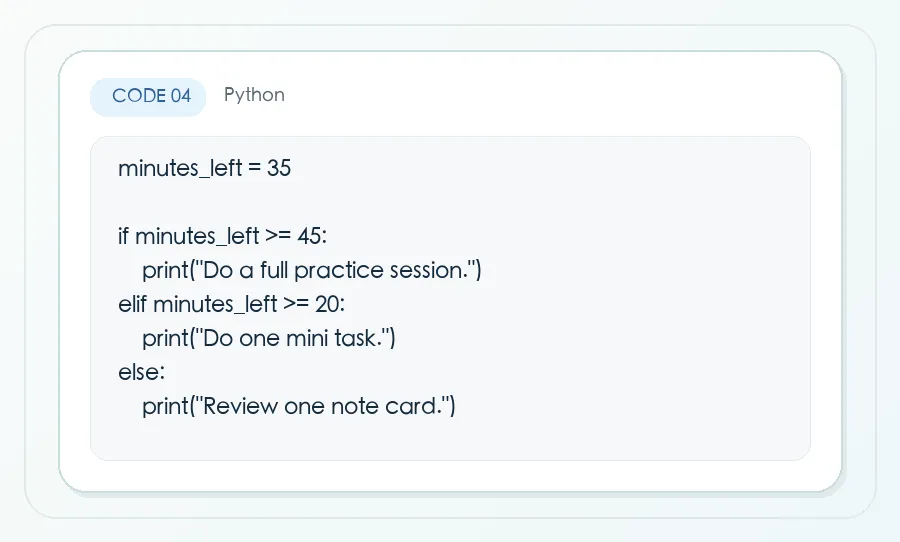
Task: Click the Do one mini task line
Action: point(269,338)
